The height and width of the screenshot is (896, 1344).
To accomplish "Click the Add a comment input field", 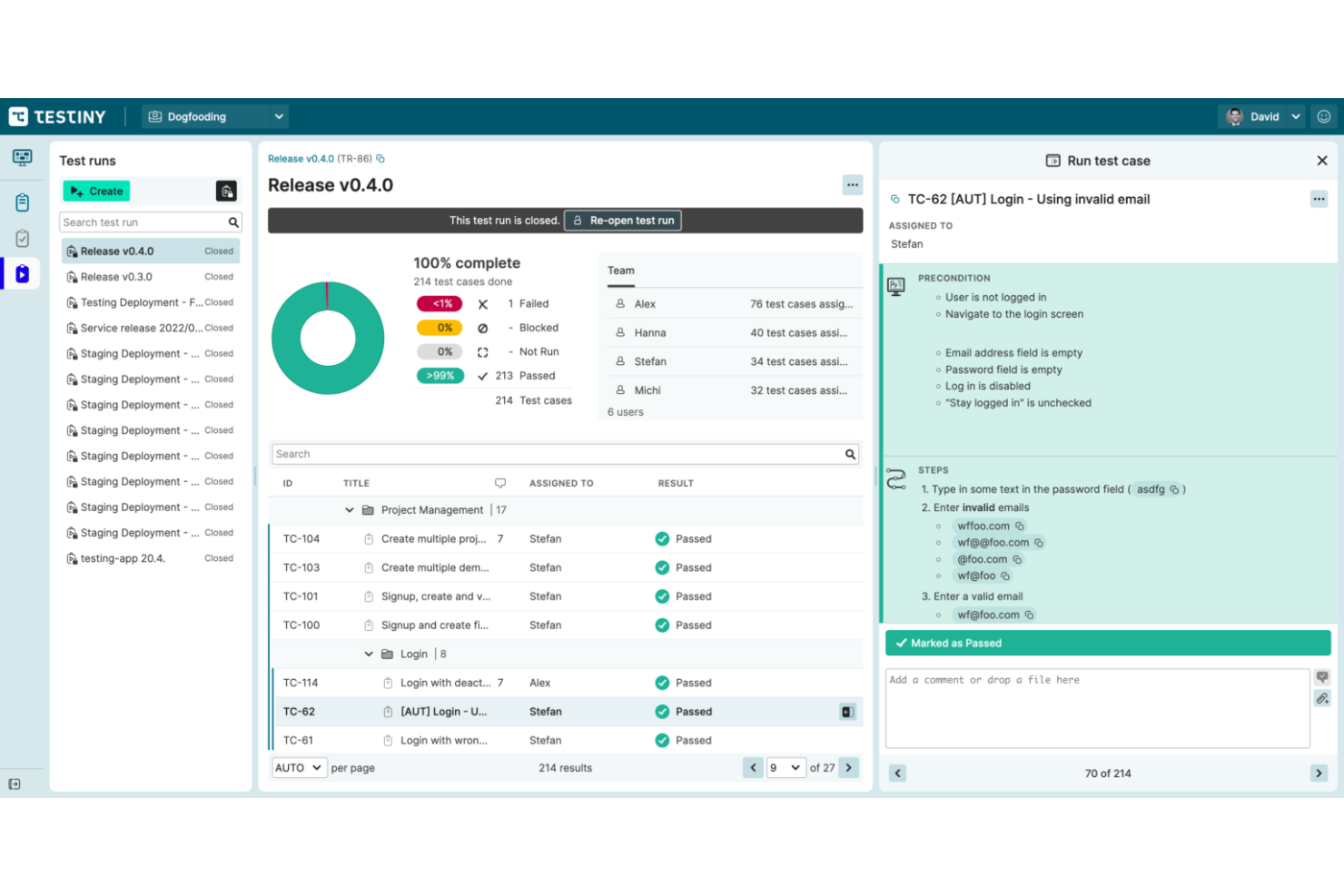I will [1096, 708].
